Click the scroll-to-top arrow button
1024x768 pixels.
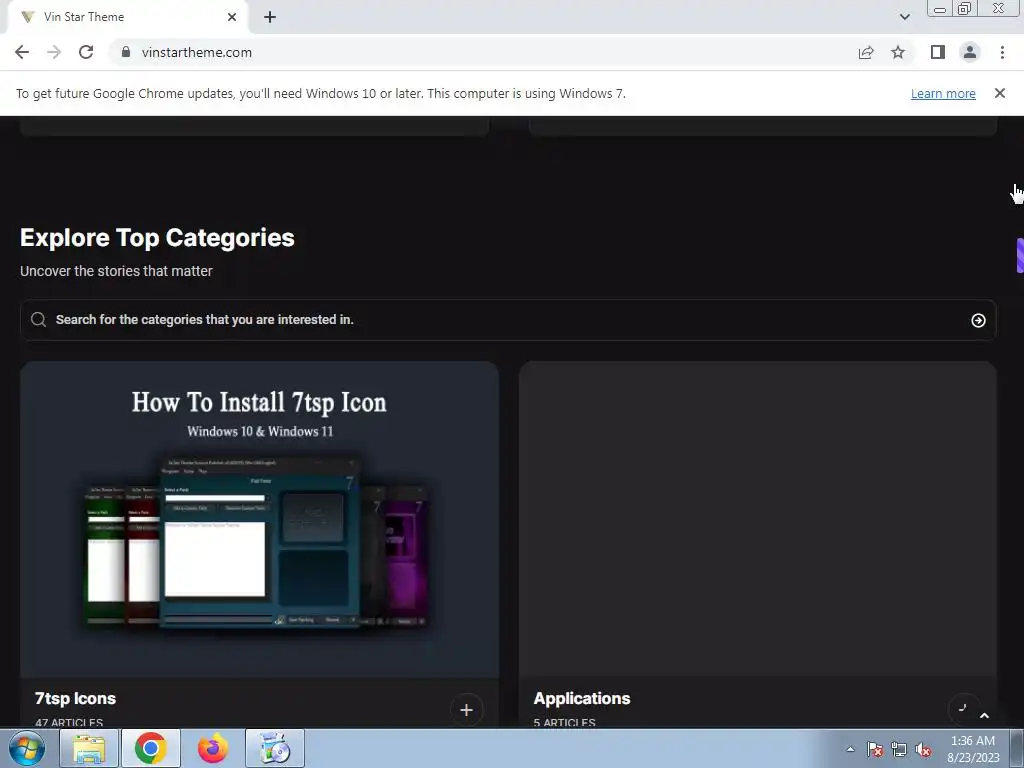(x=984, y=716)
